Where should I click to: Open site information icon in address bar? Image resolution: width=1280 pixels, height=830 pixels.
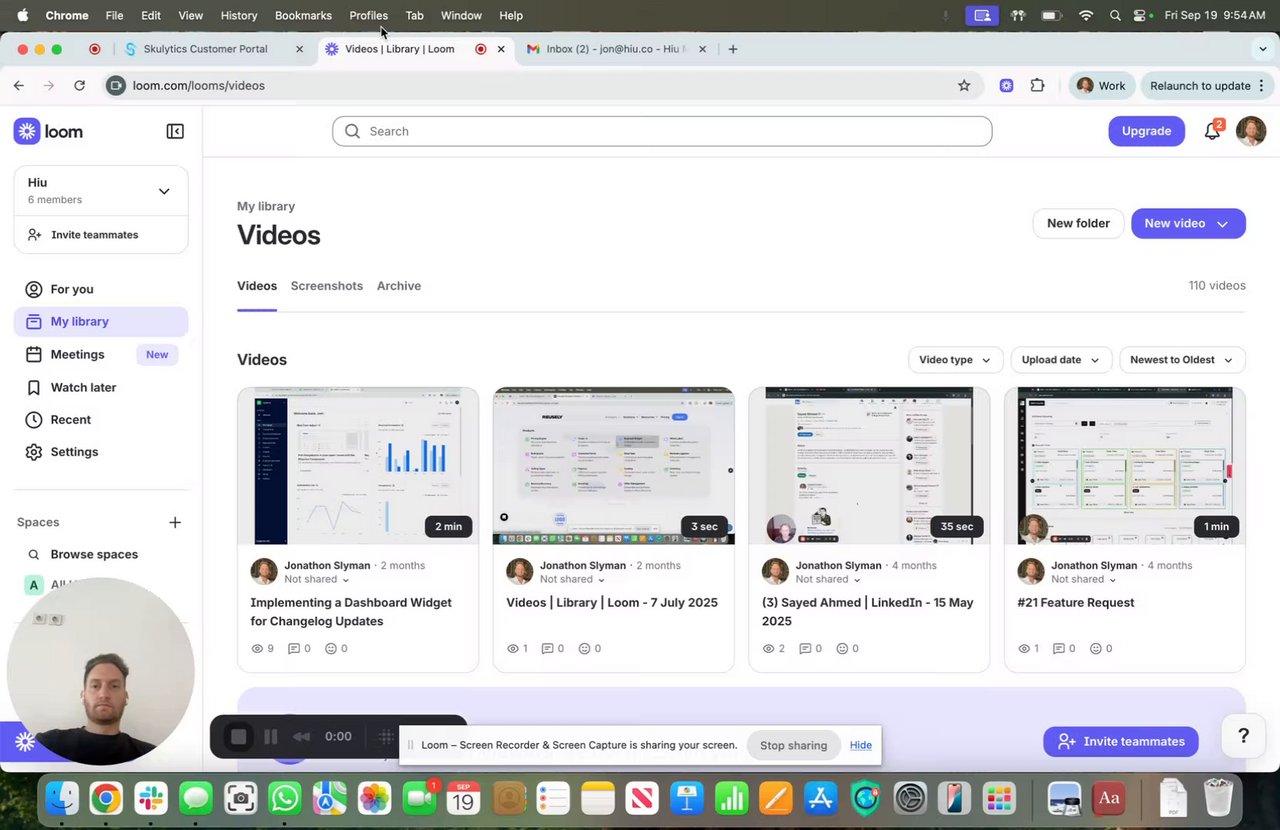[116, 86]
